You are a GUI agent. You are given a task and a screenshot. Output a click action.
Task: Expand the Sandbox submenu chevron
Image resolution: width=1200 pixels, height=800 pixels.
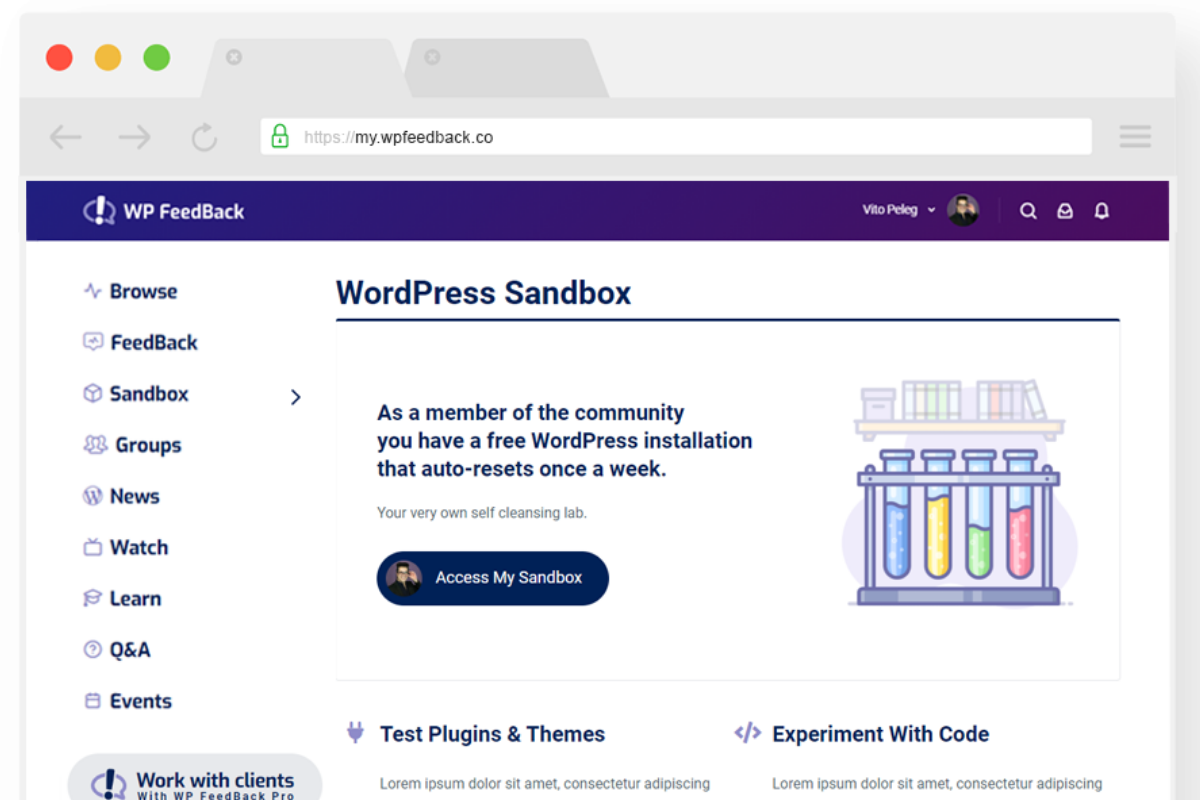[x=295, y=397]
